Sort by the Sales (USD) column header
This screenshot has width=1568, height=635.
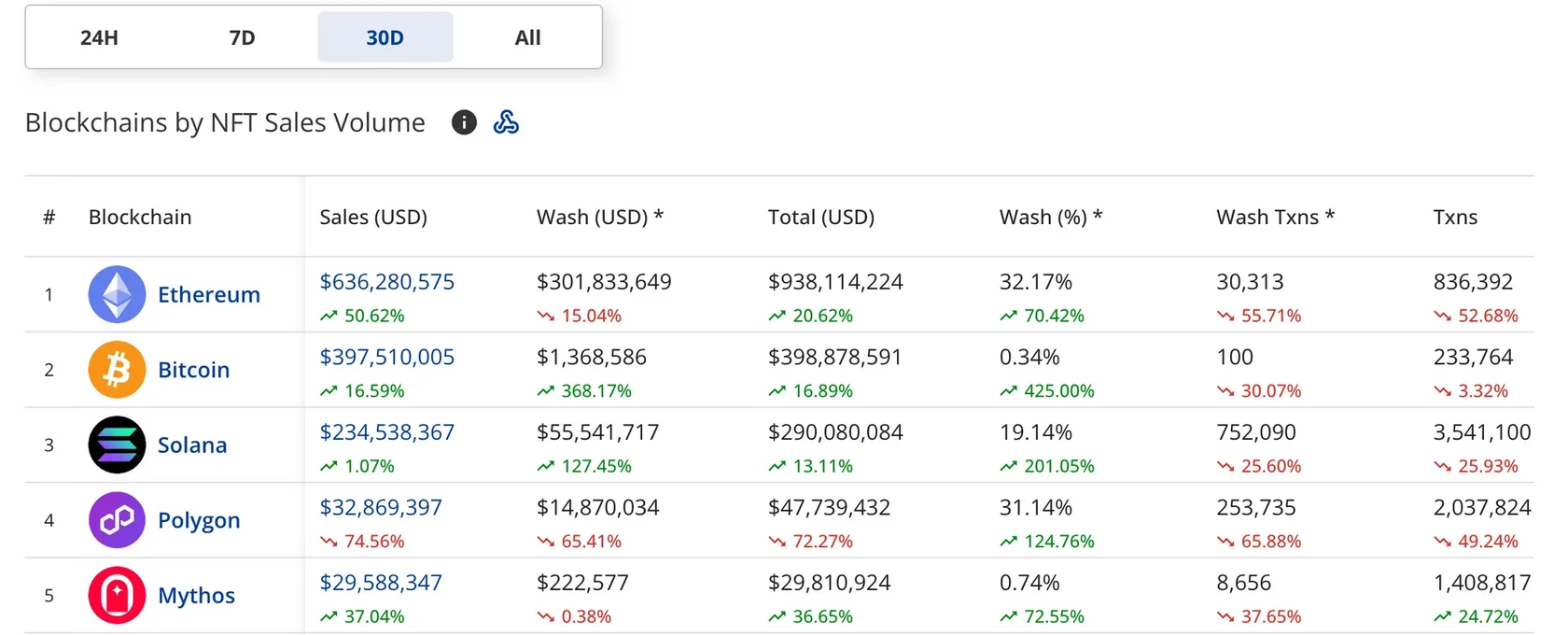(x=373, y=217)
